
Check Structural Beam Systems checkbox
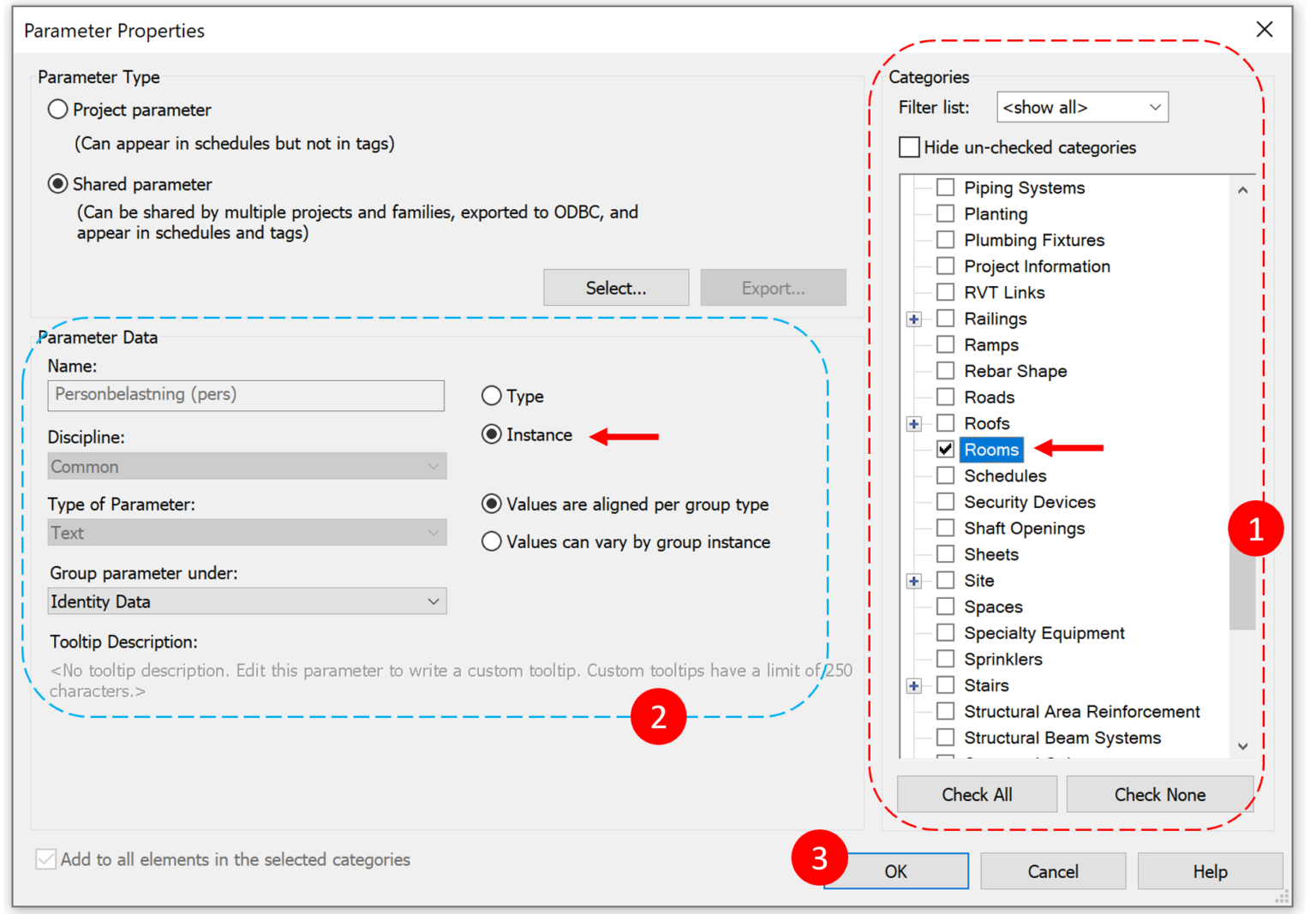point(945,738)
